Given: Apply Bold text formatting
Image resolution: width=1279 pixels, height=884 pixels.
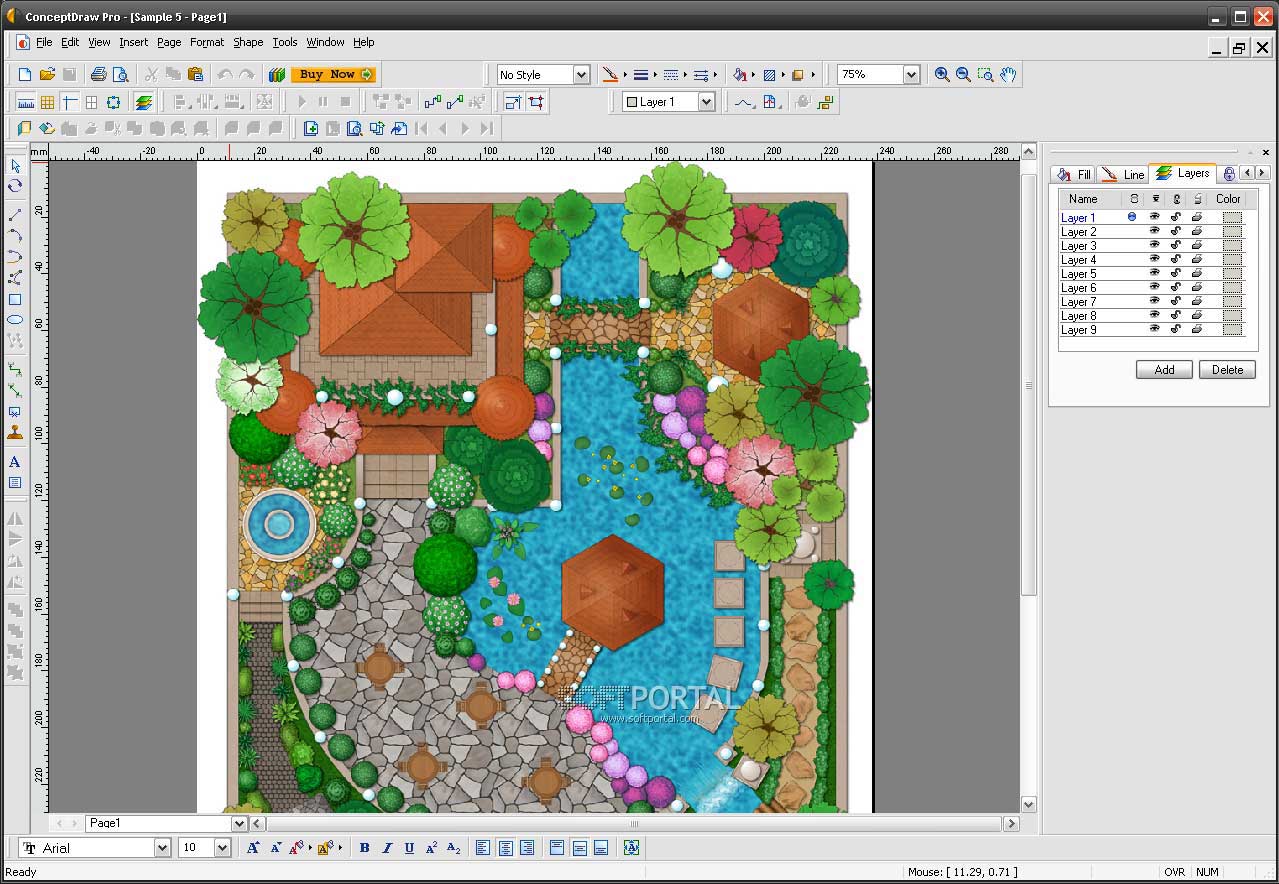Looking at the screenshot, I should pyautogui.click(x=364, y=848).
